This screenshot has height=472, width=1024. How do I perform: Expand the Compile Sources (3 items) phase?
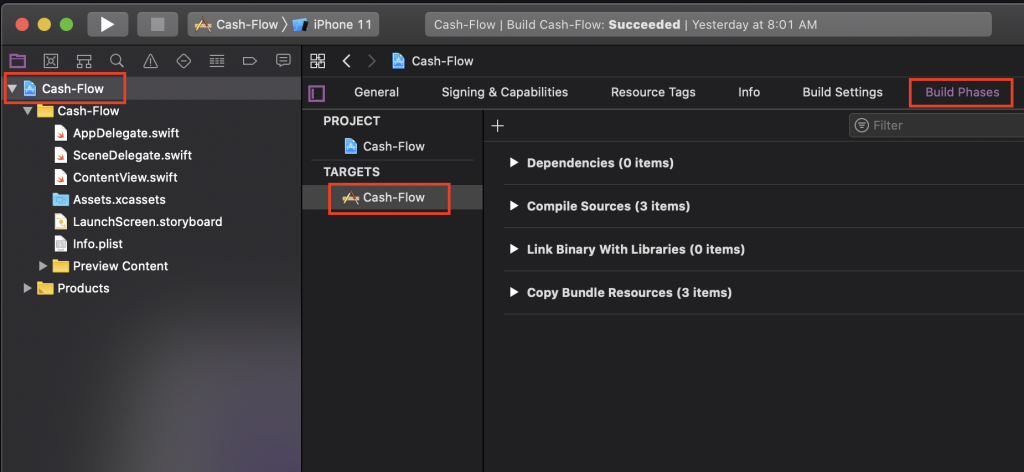[514, 206]
